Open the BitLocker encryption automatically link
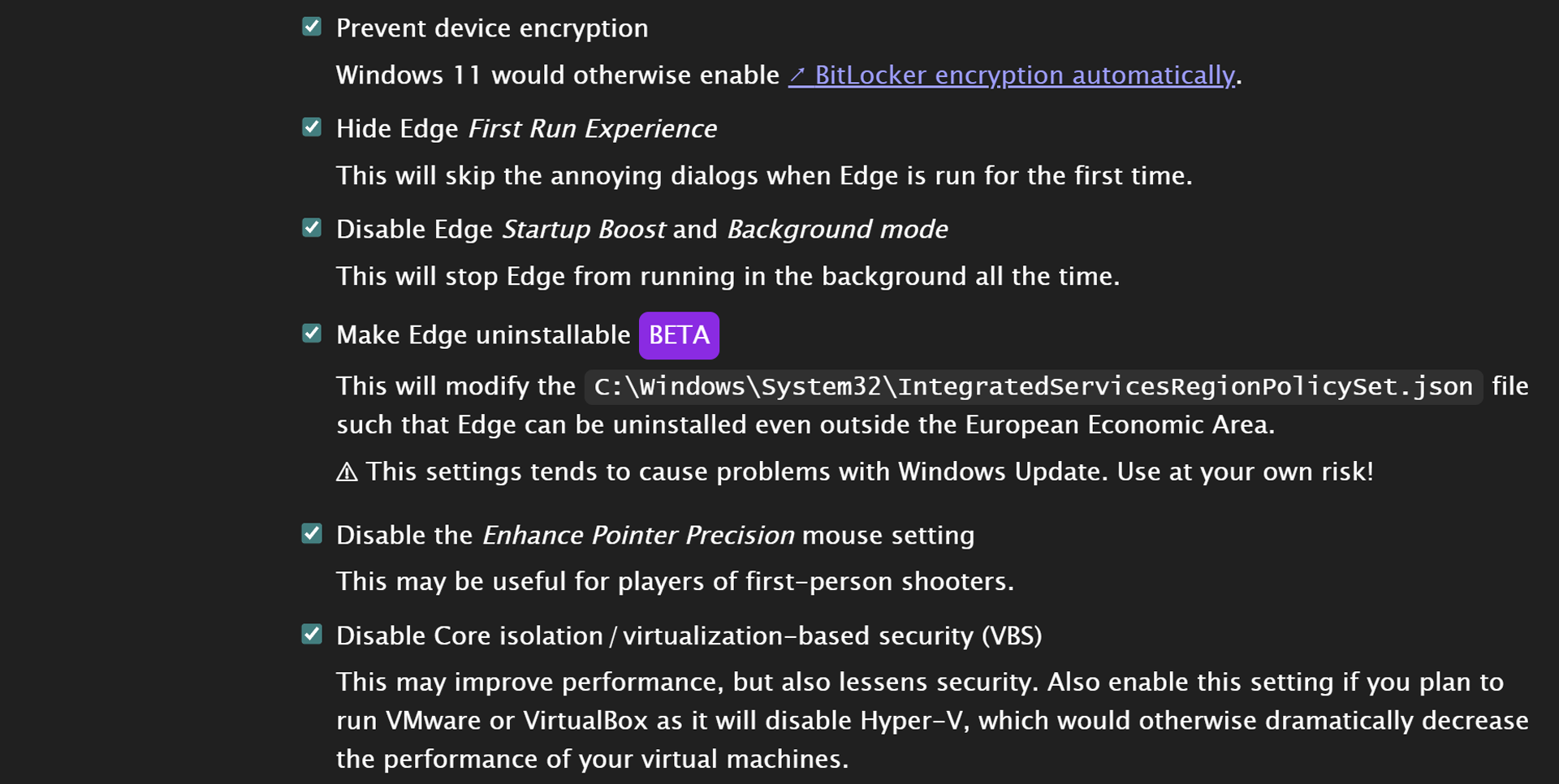The image size is (1559, 784). click(1024, 75)
